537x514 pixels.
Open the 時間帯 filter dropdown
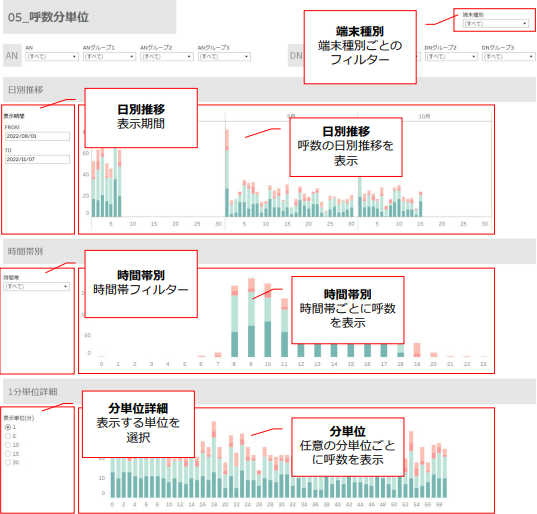tap(36, 287)
